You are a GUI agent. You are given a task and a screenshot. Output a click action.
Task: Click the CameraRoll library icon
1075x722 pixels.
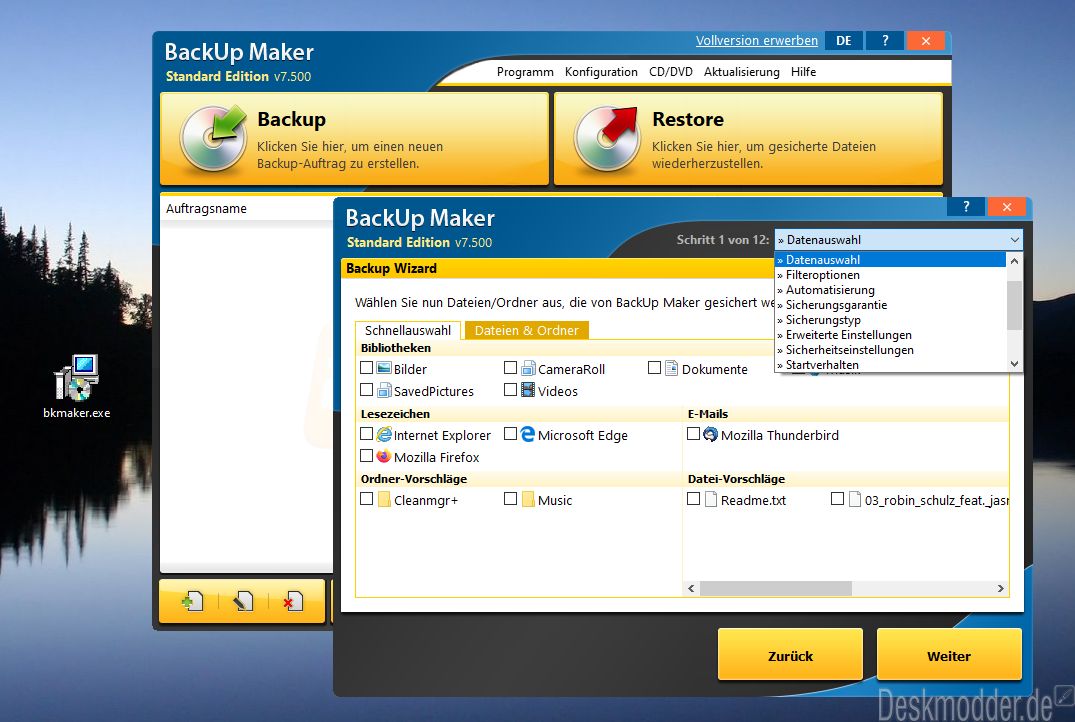pyautogui.click(x=528, y=368)
